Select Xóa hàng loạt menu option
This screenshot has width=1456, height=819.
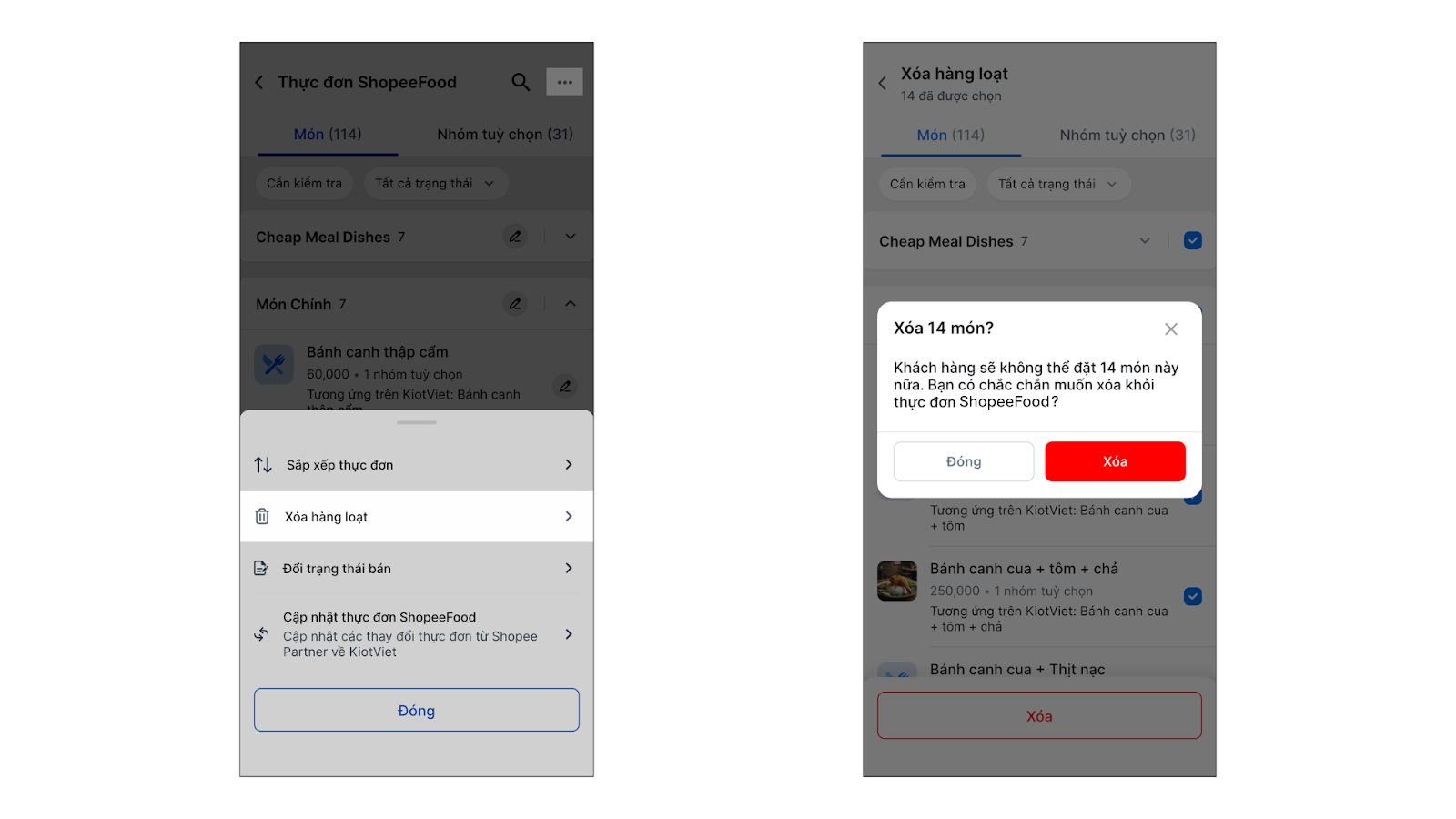click(417, 517)
